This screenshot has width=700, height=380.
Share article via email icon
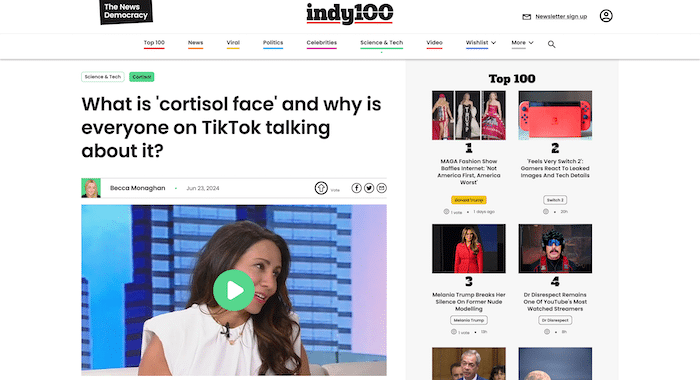381,188
